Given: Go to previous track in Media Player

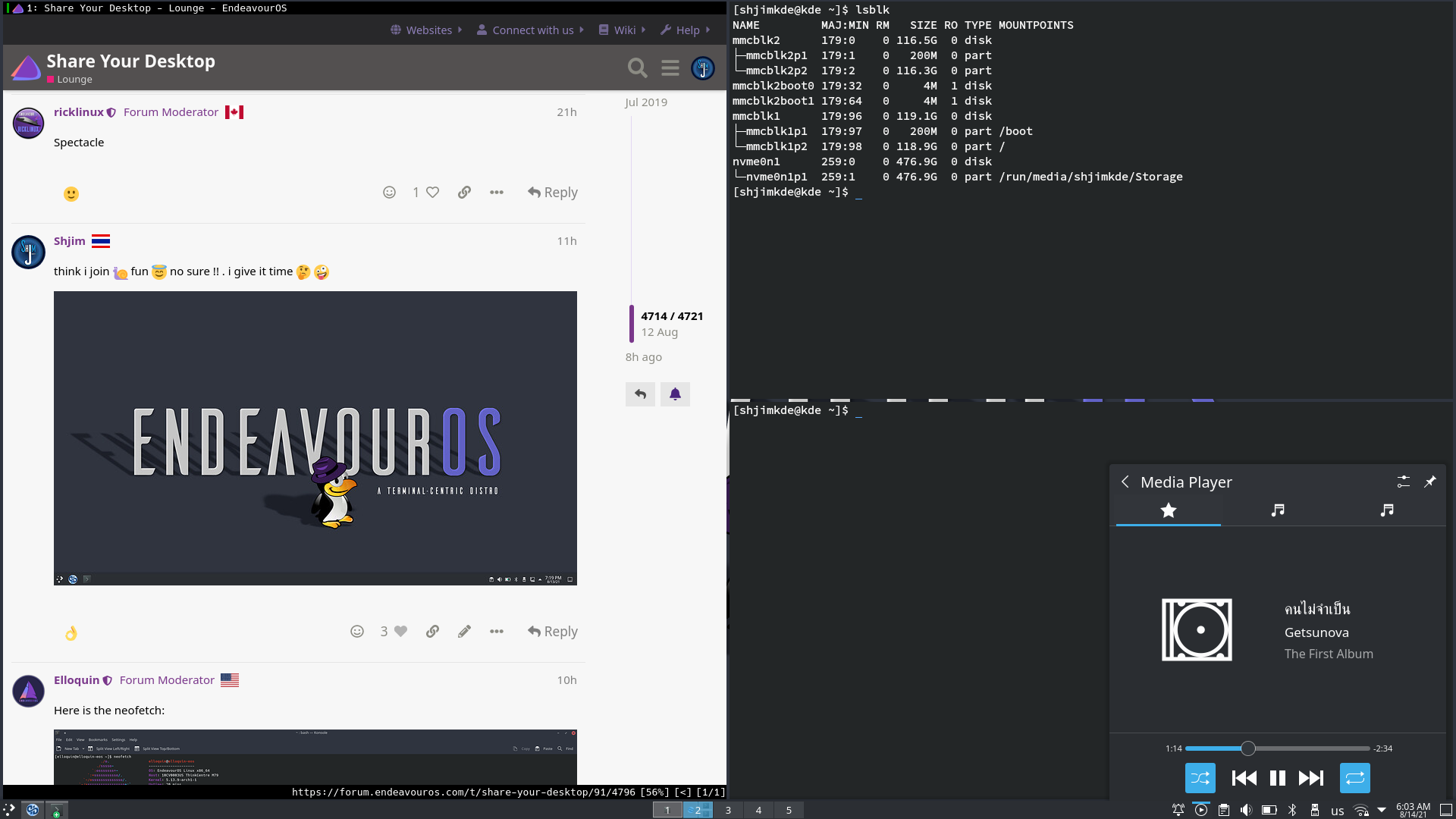Looking at the screenshot, I should [1244, 778].
